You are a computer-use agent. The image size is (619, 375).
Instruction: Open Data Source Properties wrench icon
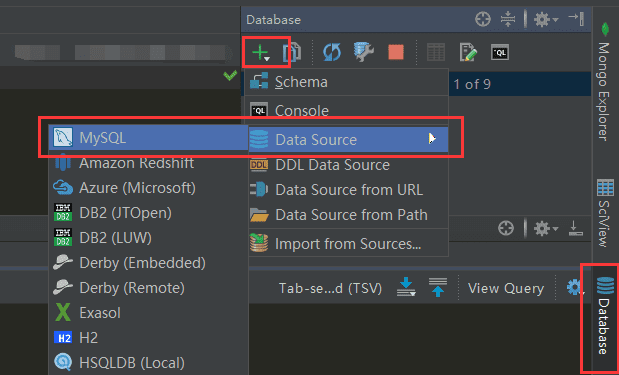364,52
